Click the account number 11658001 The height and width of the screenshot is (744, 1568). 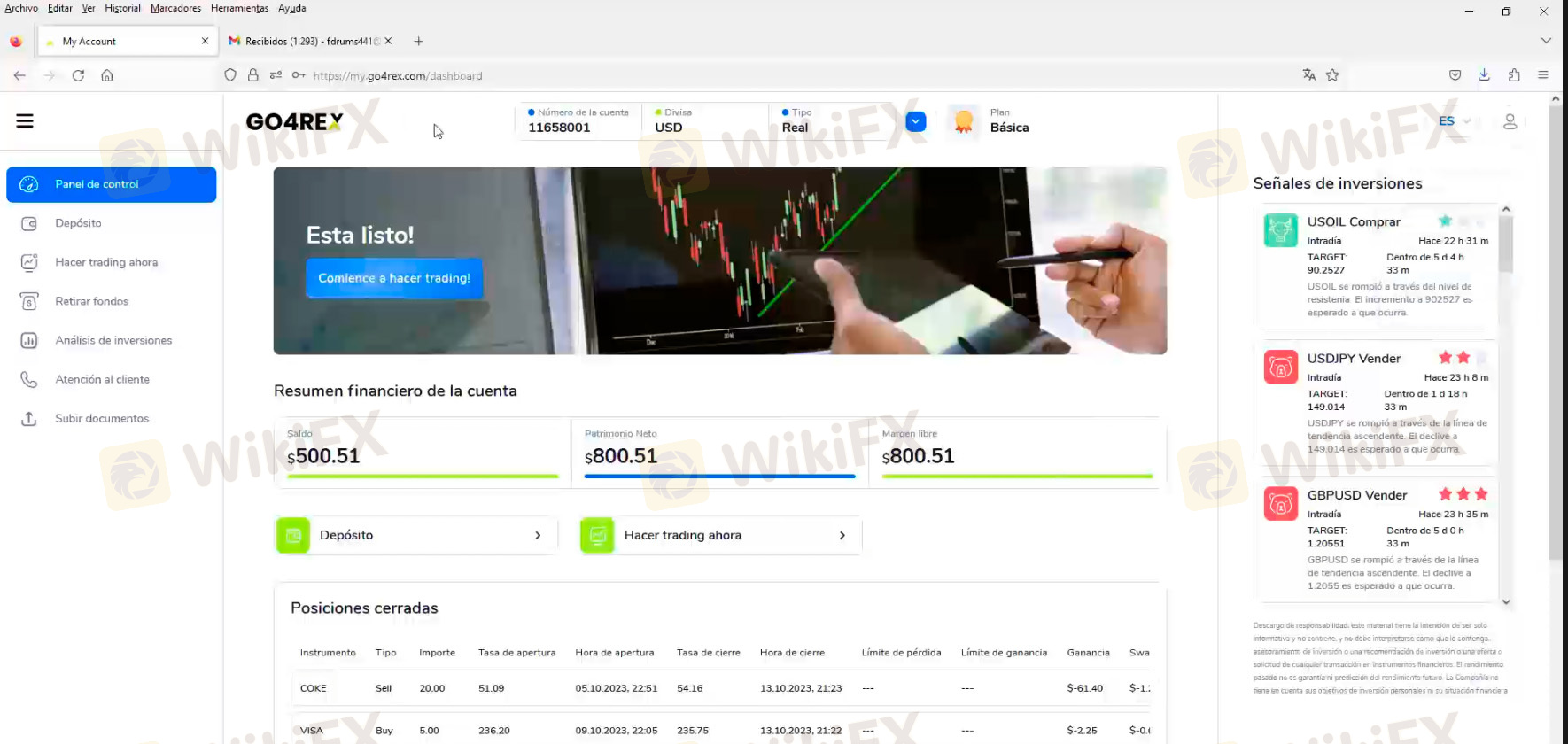559,128
